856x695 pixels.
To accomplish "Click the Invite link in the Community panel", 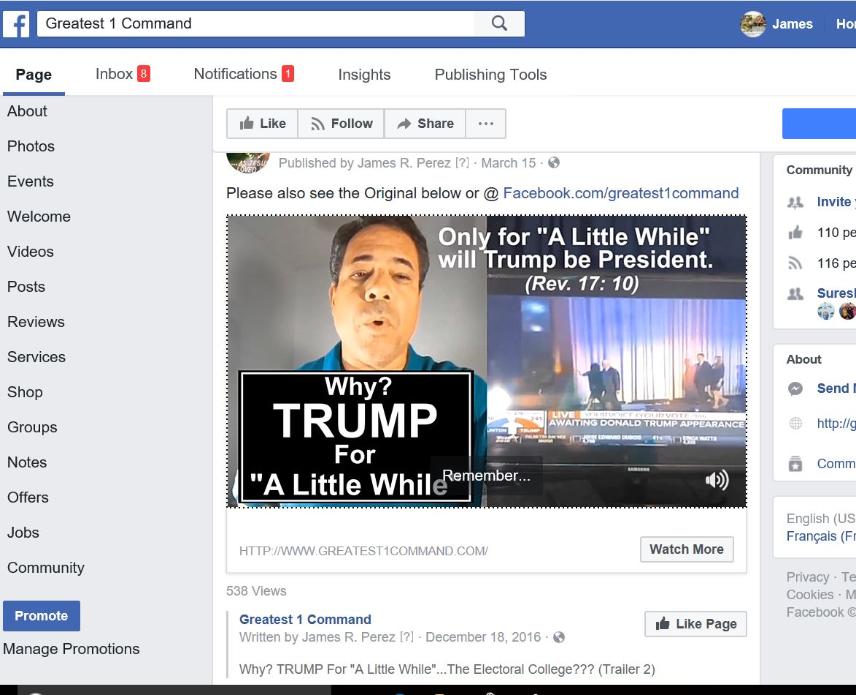I will 836,202.
